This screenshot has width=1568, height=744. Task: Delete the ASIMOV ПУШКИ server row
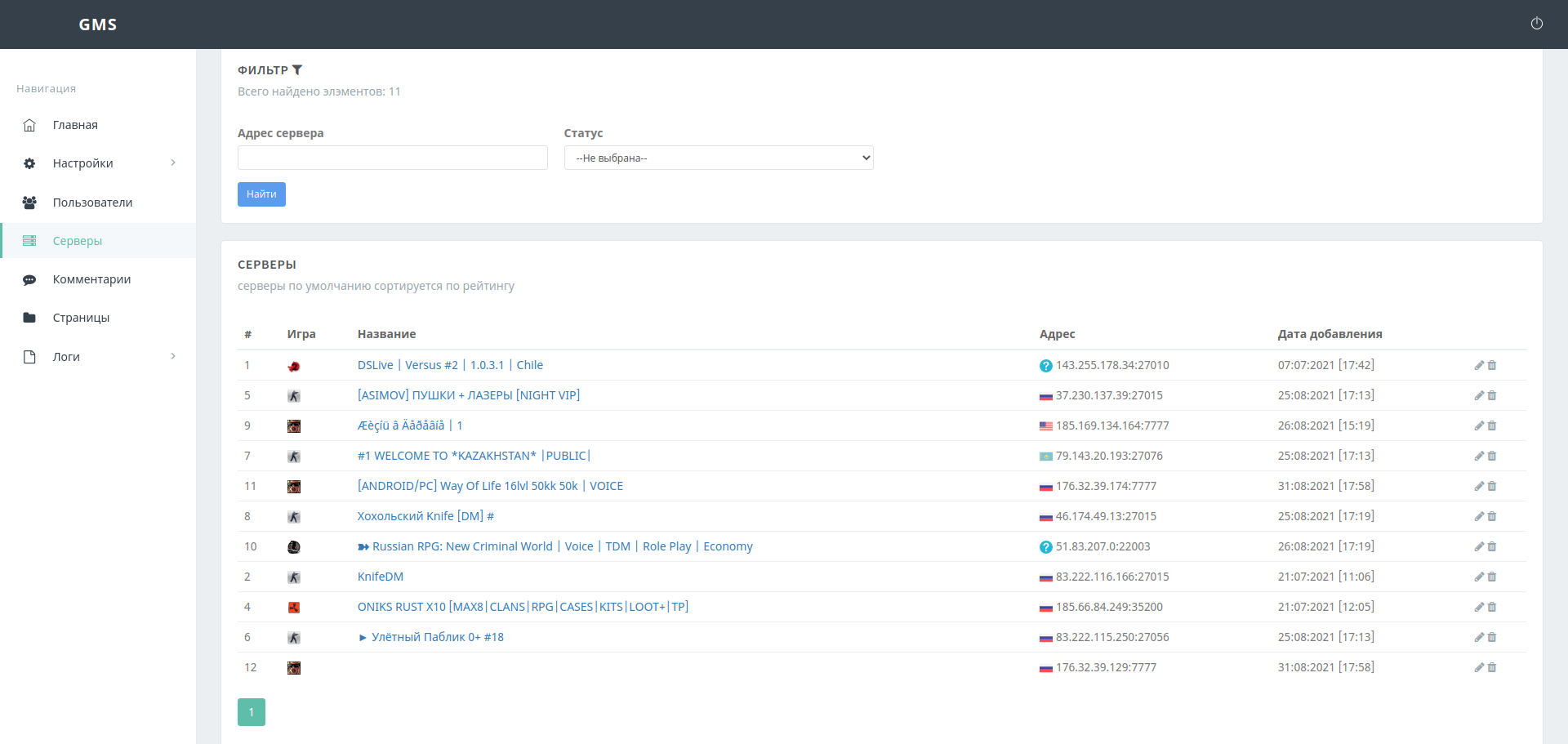[x=1492, y=395]
